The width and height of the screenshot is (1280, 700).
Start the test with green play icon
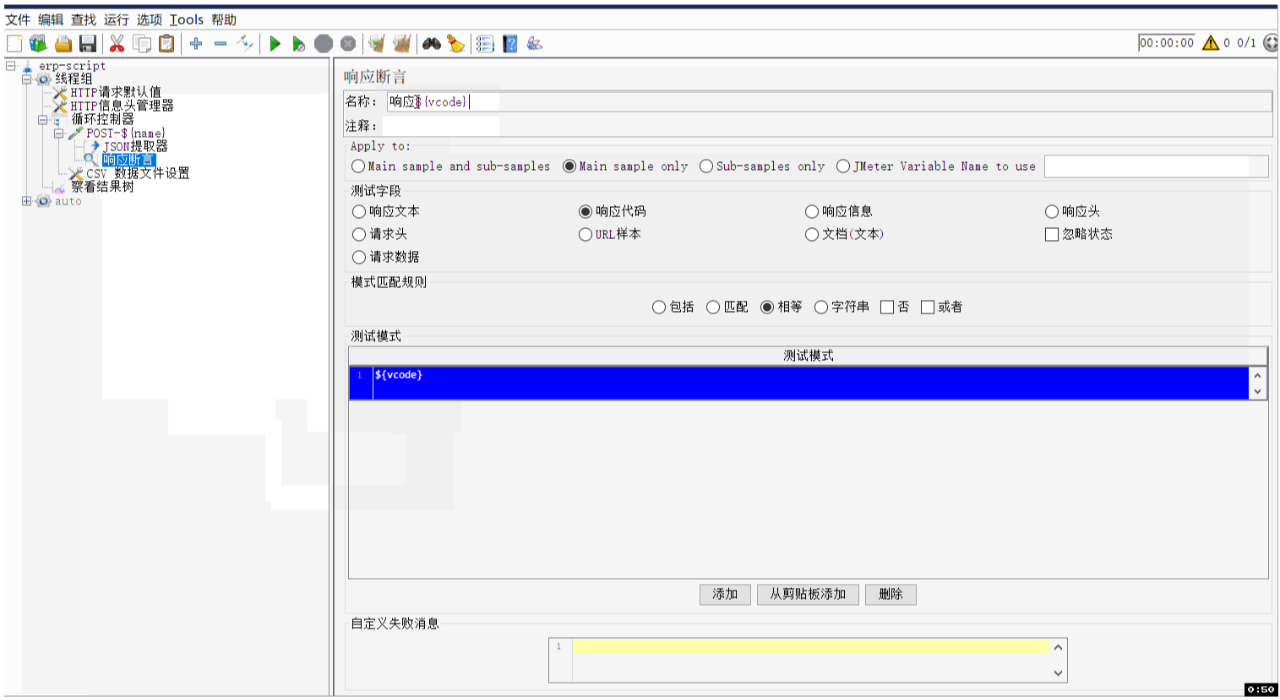[274, 43]
